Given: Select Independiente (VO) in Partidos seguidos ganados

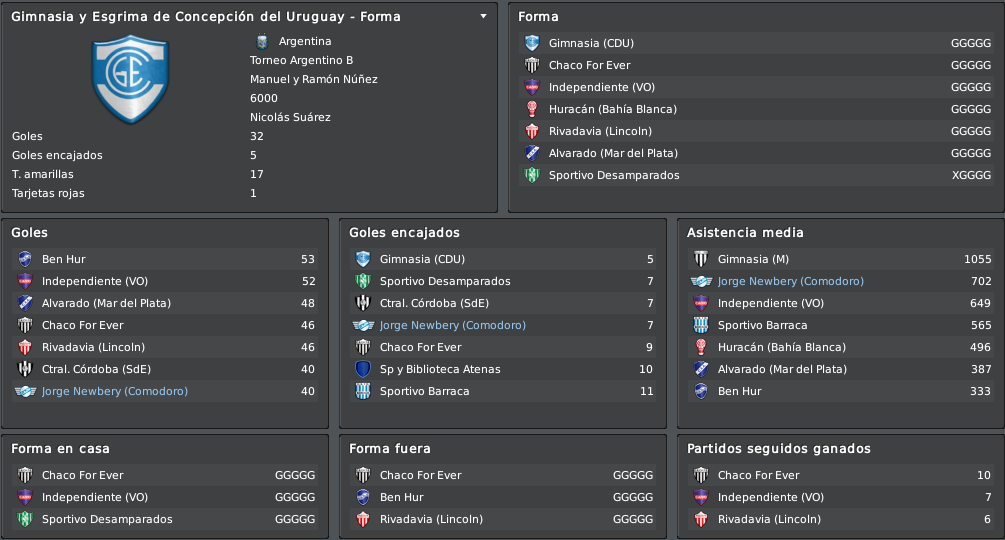Looking at the screenshot, I should click(x=770, y=497).
